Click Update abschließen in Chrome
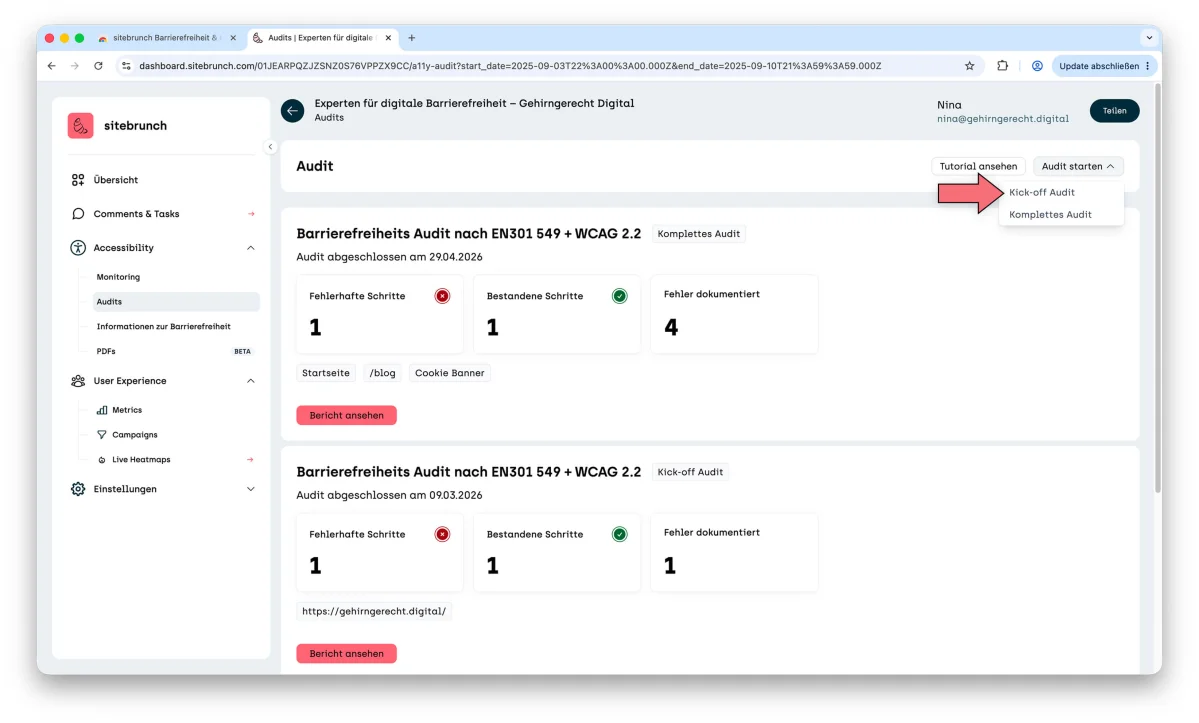 [x=1104, y=66]
